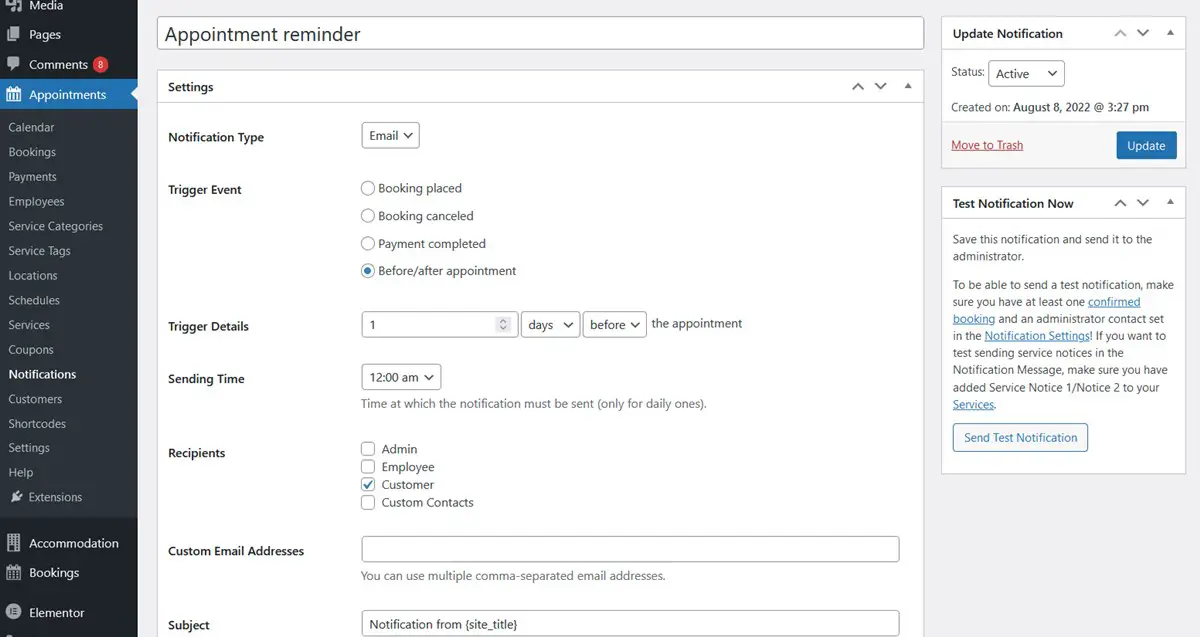Select the Booking placed trigger event
Viewport: 1200px width, 637px height.
click(368, 188)
